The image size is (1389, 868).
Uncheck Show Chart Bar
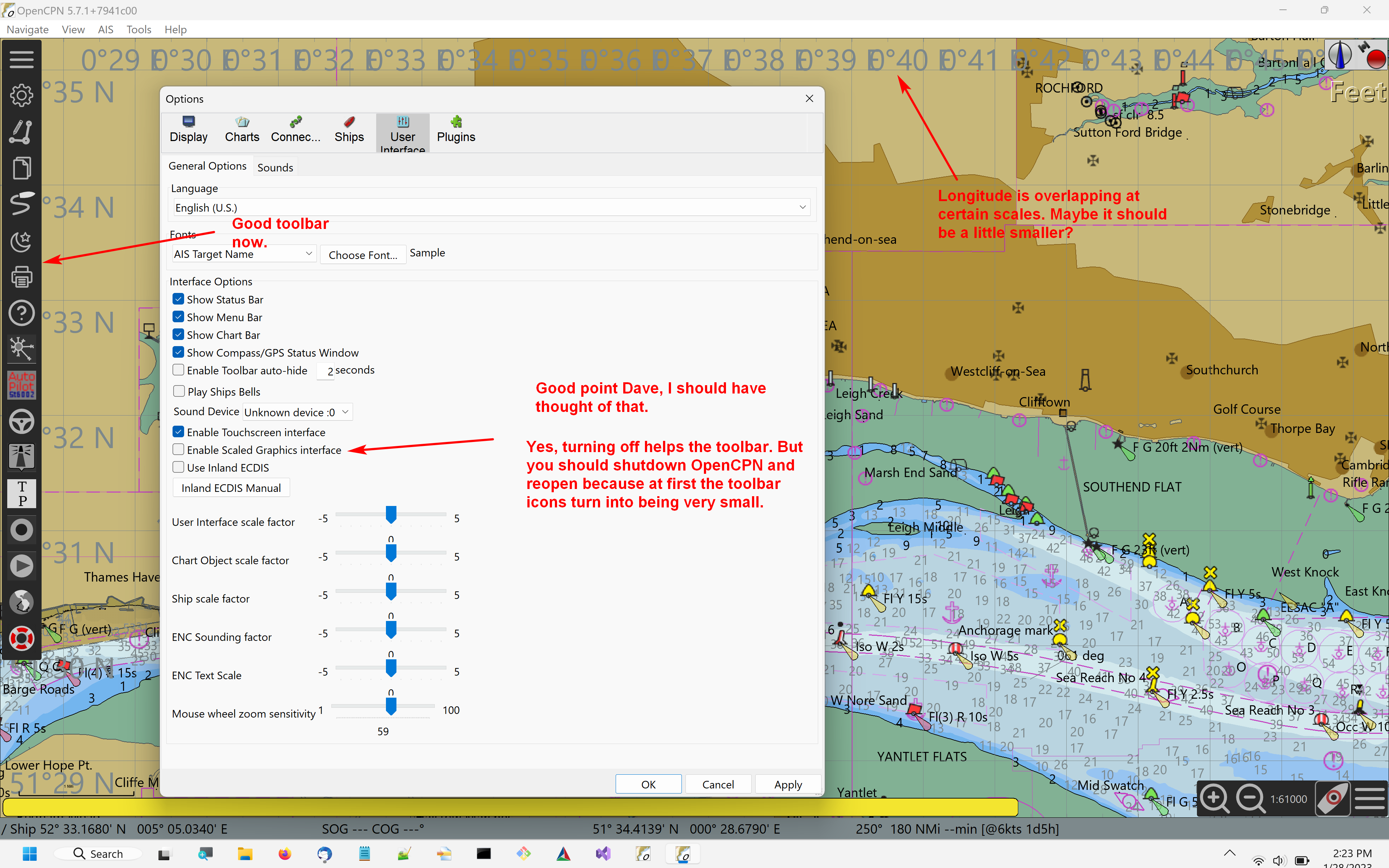(x=178, y=335)
